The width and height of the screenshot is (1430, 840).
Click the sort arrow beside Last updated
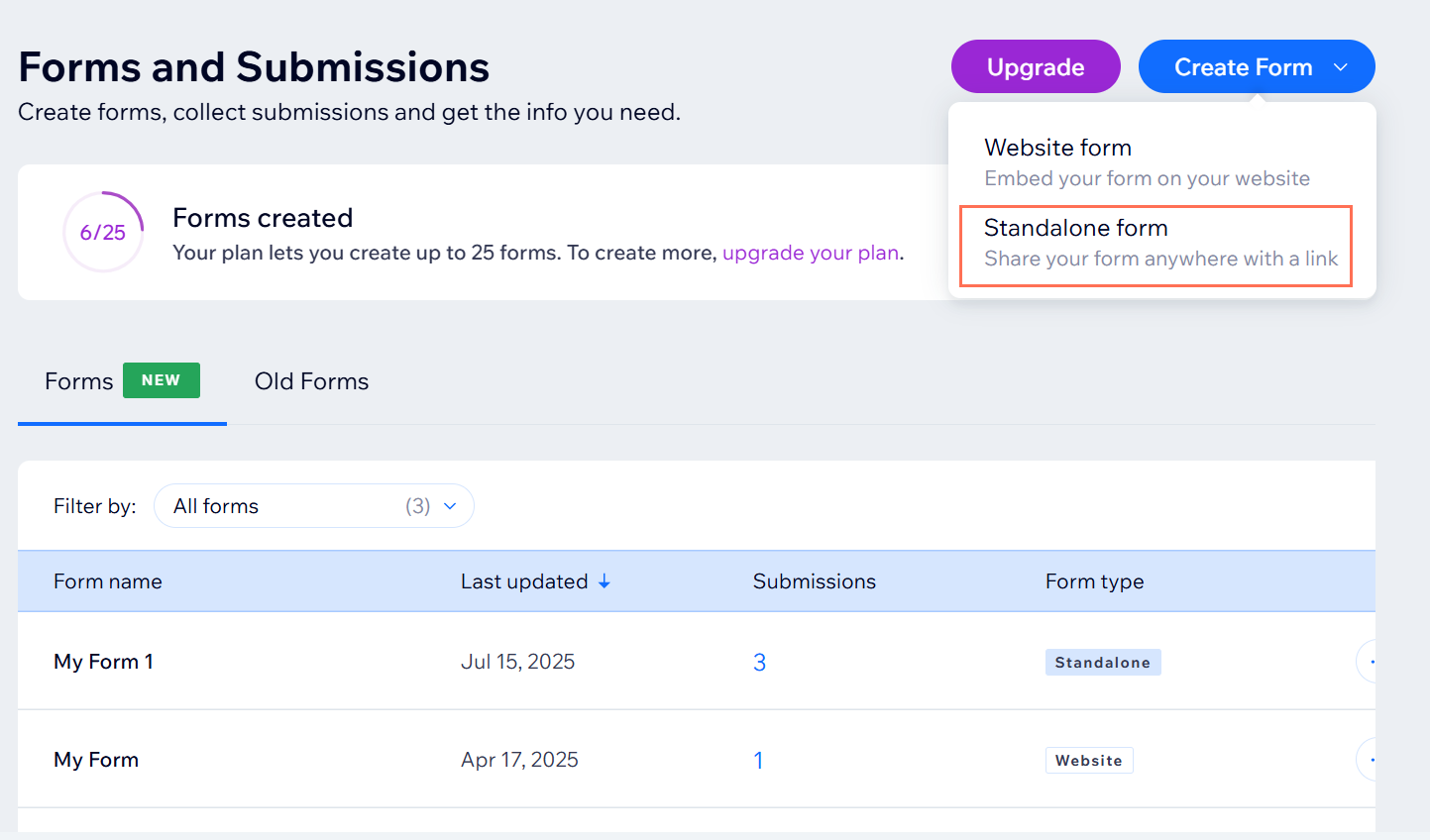[604, 581]
